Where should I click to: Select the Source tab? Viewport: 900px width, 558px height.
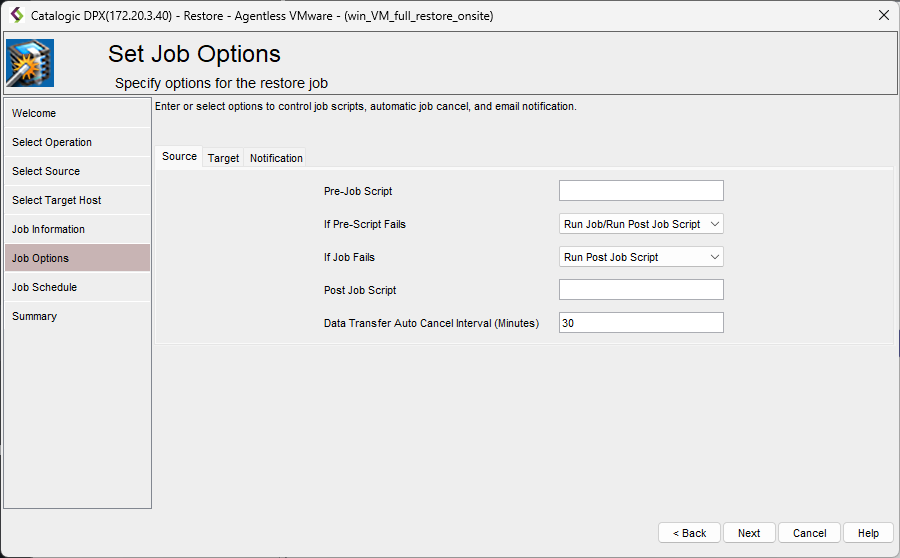pos(180,157)
